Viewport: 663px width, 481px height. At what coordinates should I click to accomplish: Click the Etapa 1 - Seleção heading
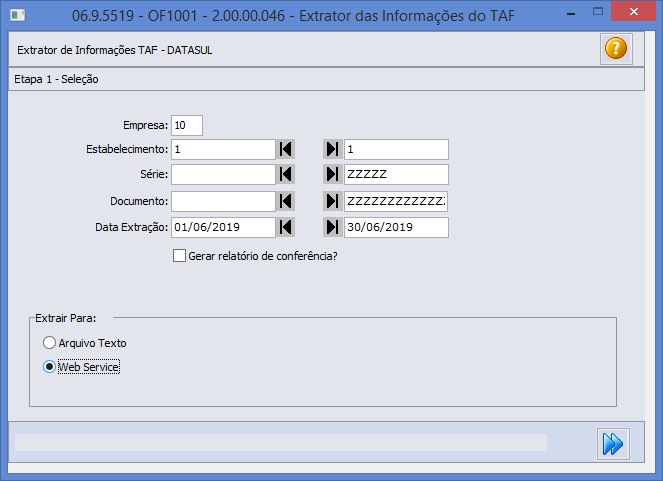[x=56, y=79]
